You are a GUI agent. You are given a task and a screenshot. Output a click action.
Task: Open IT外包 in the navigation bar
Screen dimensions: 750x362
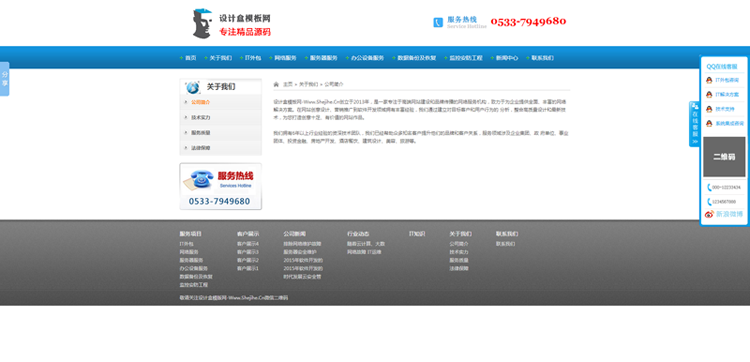(253, 58)
